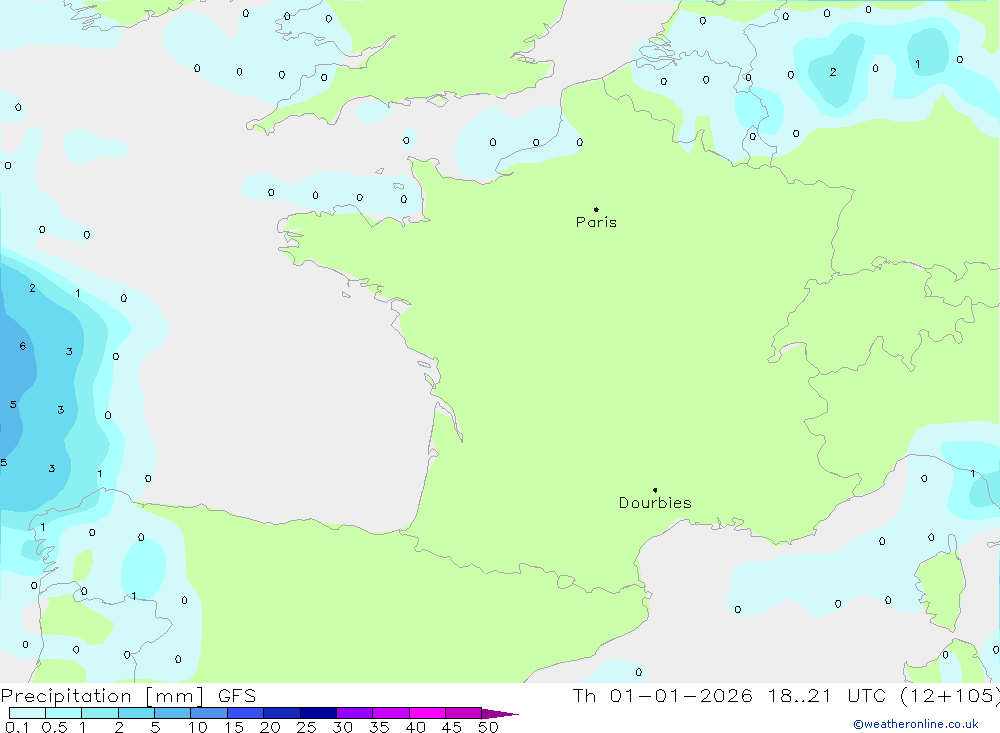
Task: Click the Paris city label
Action: tap(596, 222)
